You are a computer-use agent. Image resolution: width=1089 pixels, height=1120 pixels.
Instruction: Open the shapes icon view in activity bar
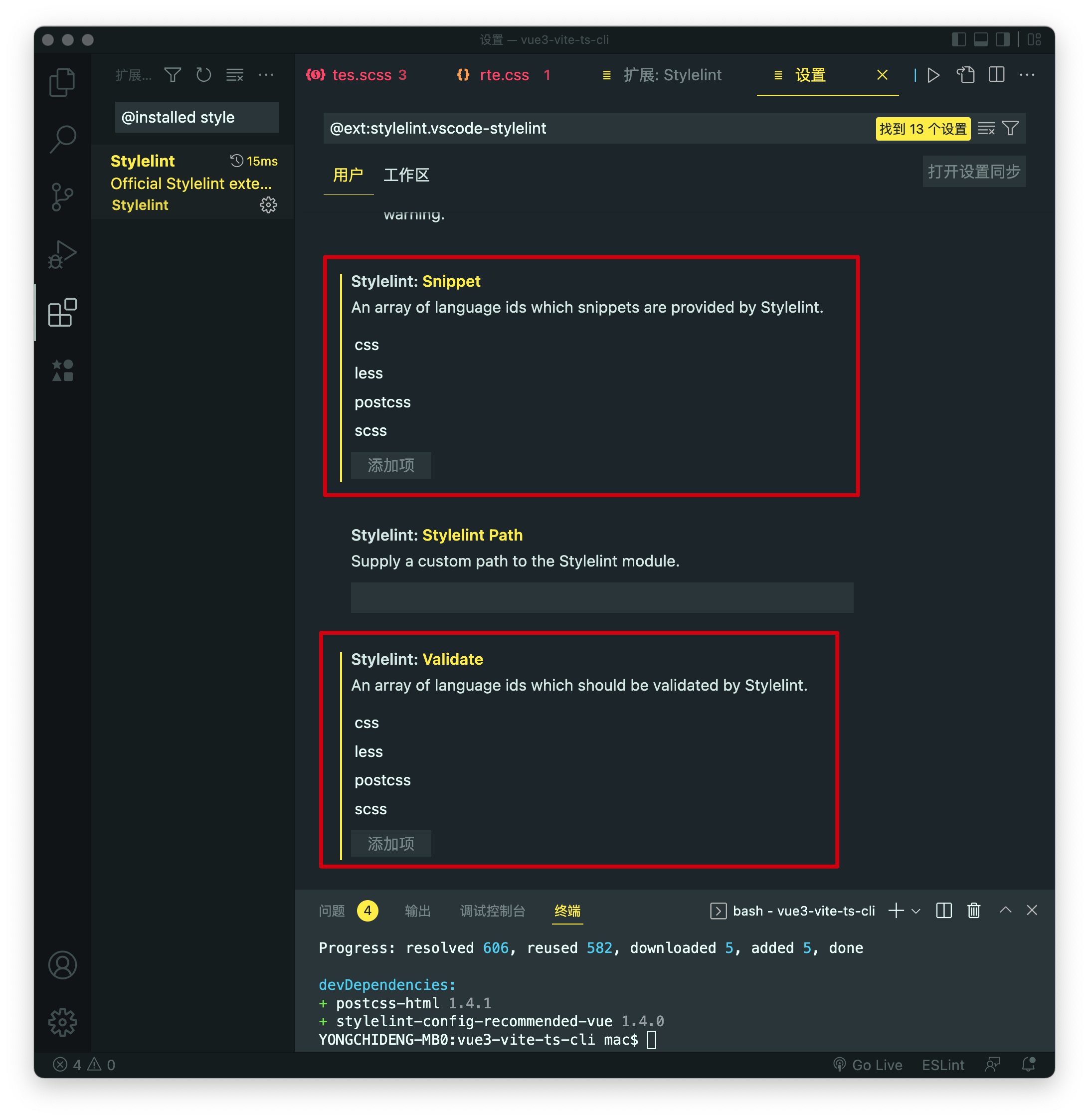pos(62,370)
